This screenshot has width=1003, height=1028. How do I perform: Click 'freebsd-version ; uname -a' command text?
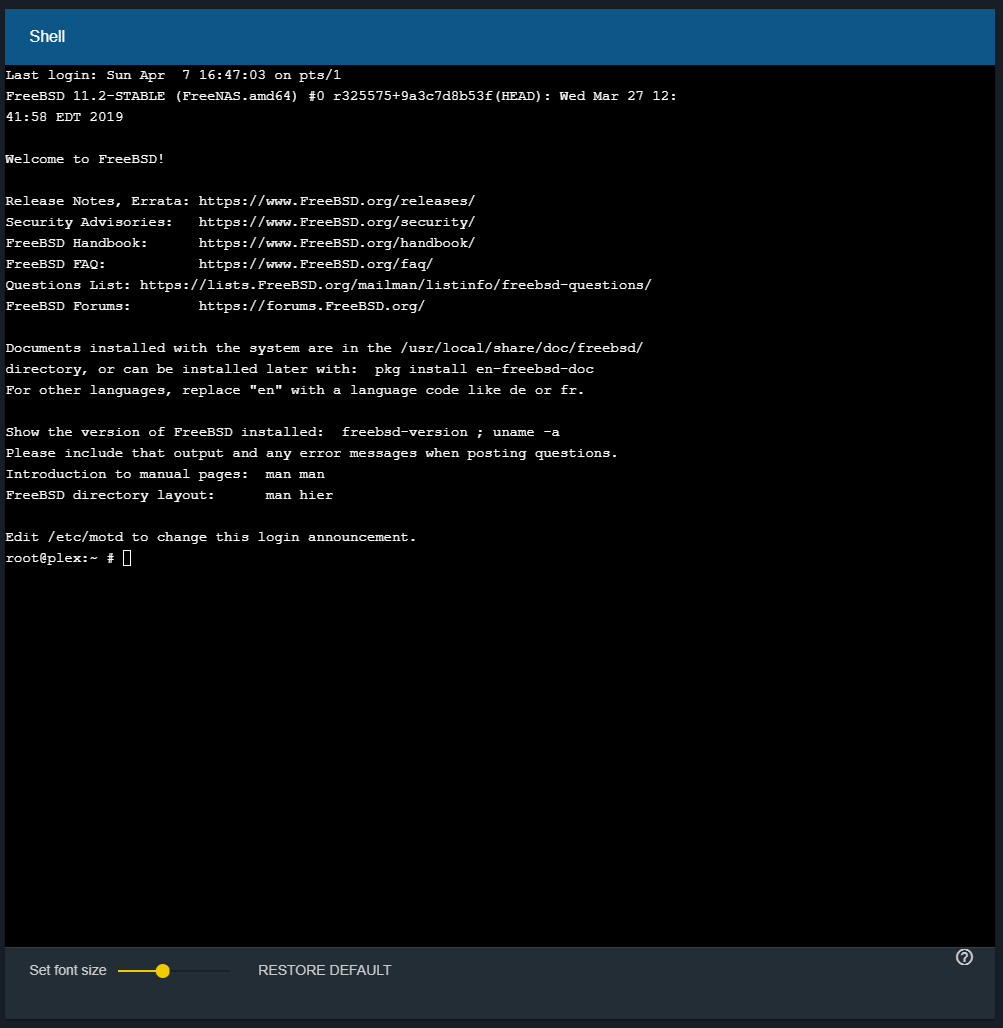(451, 432)
